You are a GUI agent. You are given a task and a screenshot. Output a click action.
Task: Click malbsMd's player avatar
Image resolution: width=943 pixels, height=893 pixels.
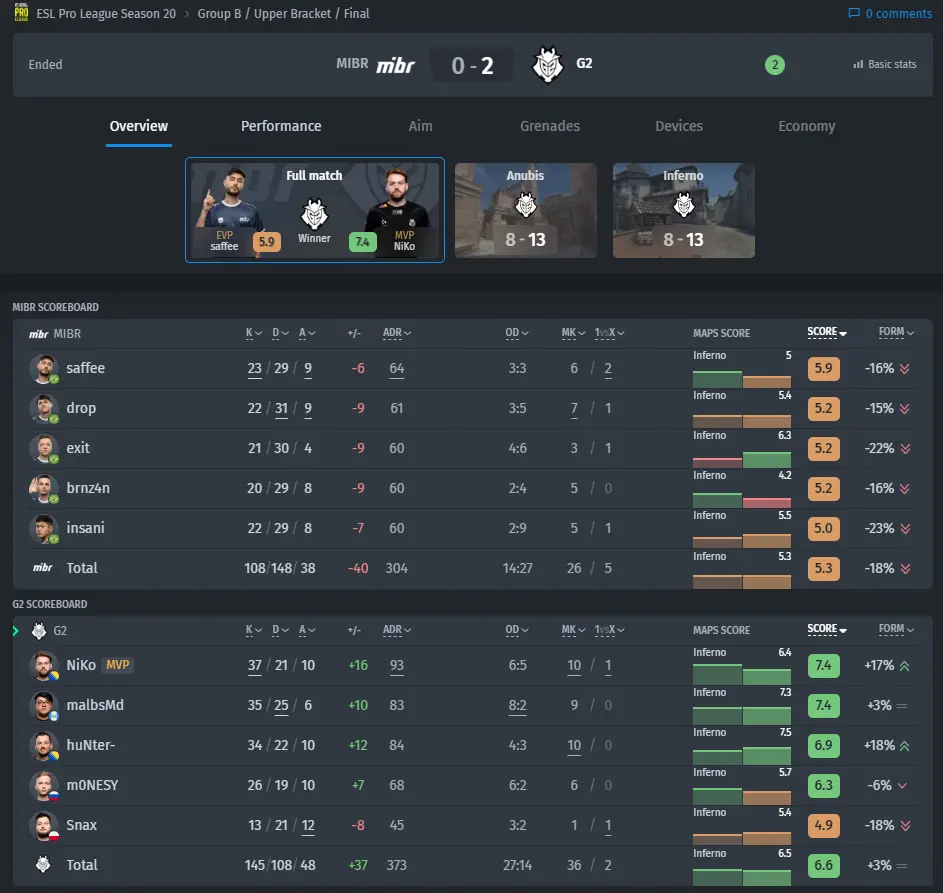point(44,705)
